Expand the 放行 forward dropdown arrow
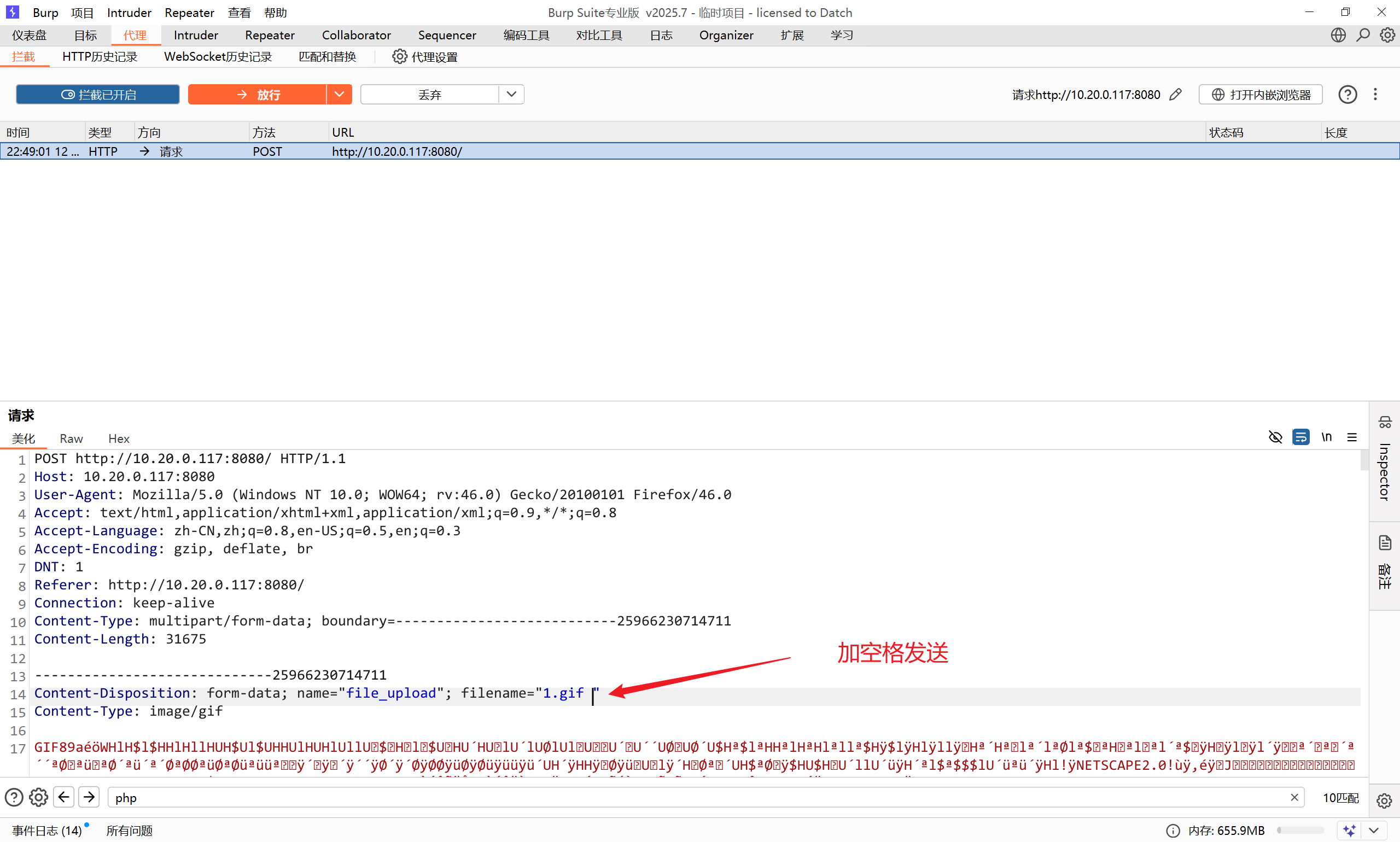This screenshot has height=842, width=1400. 340,95
